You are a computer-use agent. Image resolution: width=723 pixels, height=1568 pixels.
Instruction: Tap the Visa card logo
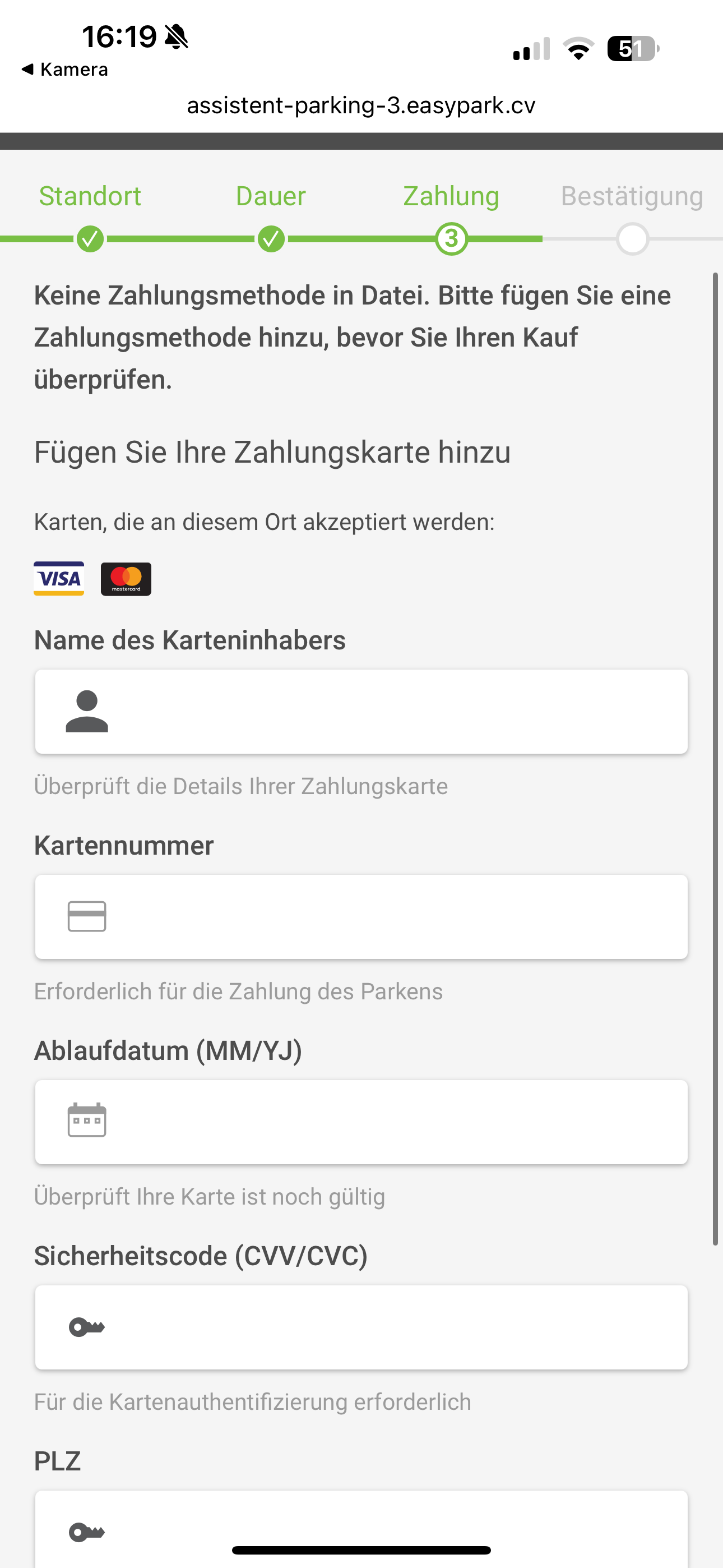tap(58, 578)
